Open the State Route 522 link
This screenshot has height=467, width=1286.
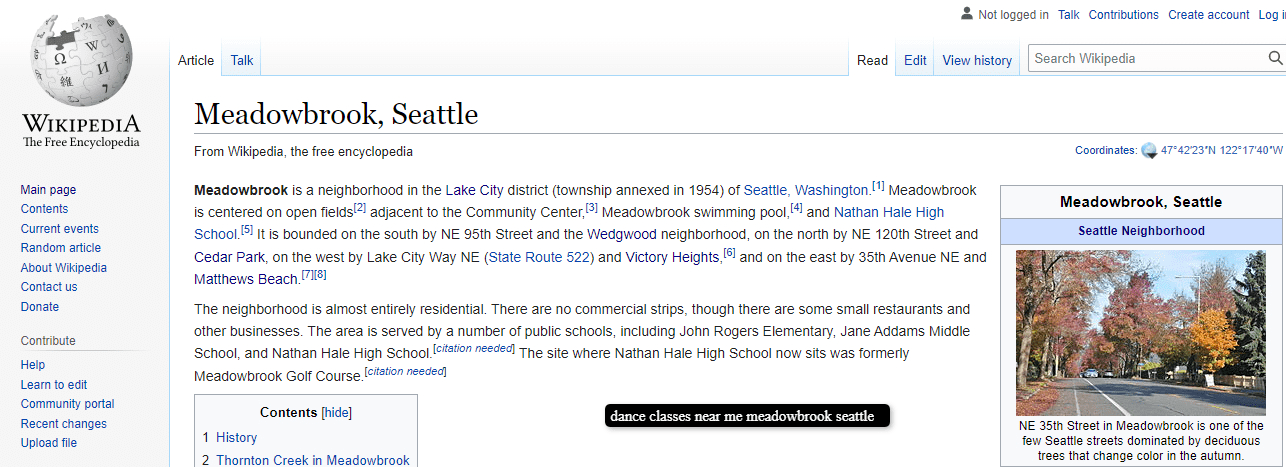(x=539, y=257)
